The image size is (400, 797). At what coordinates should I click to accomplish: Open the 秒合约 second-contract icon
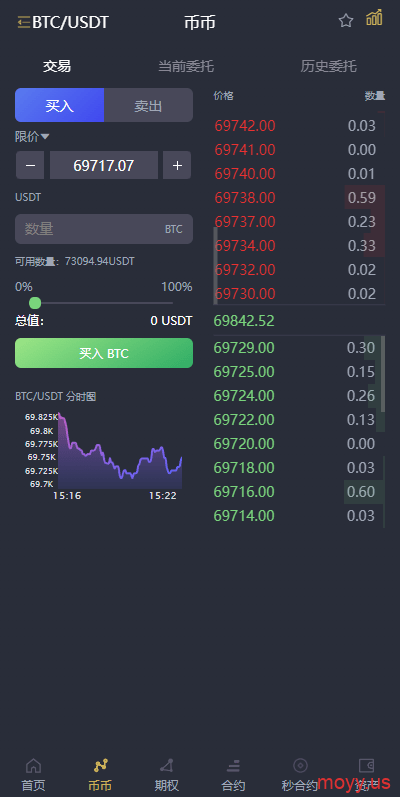(x=300, y=765)
